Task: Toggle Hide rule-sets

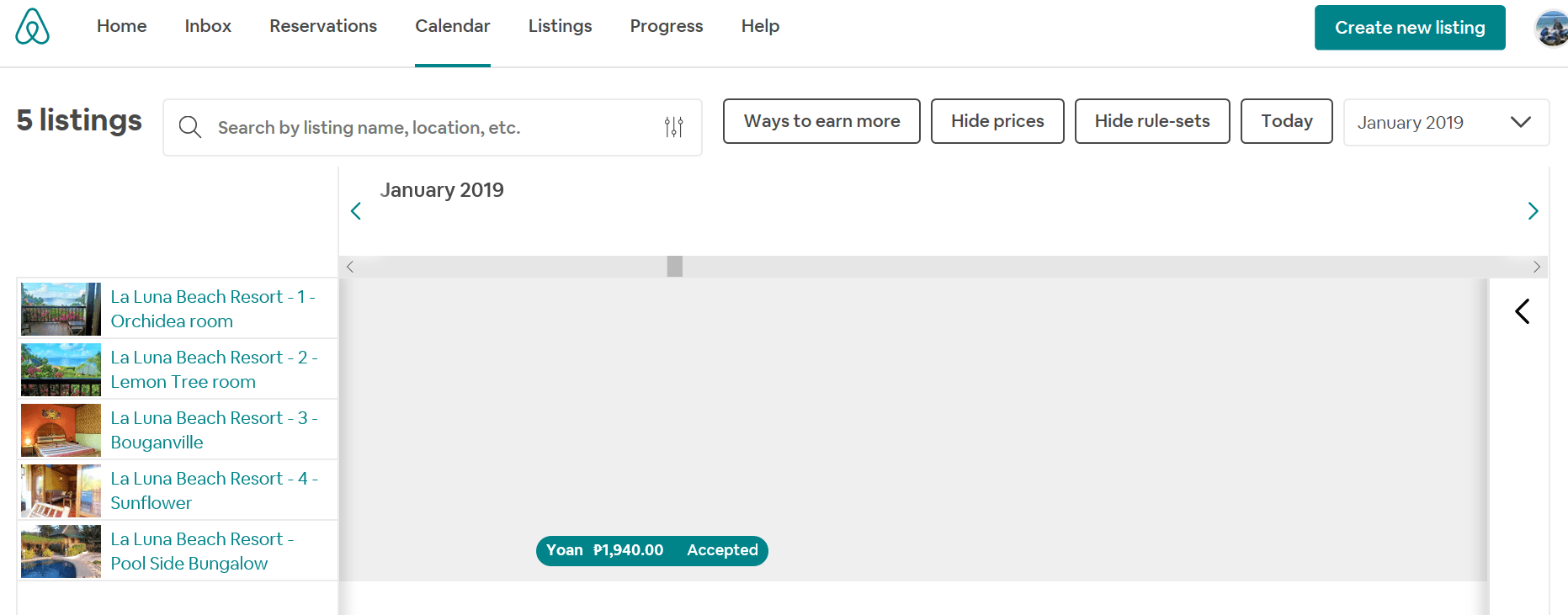Action: (x=1151, y=121)
